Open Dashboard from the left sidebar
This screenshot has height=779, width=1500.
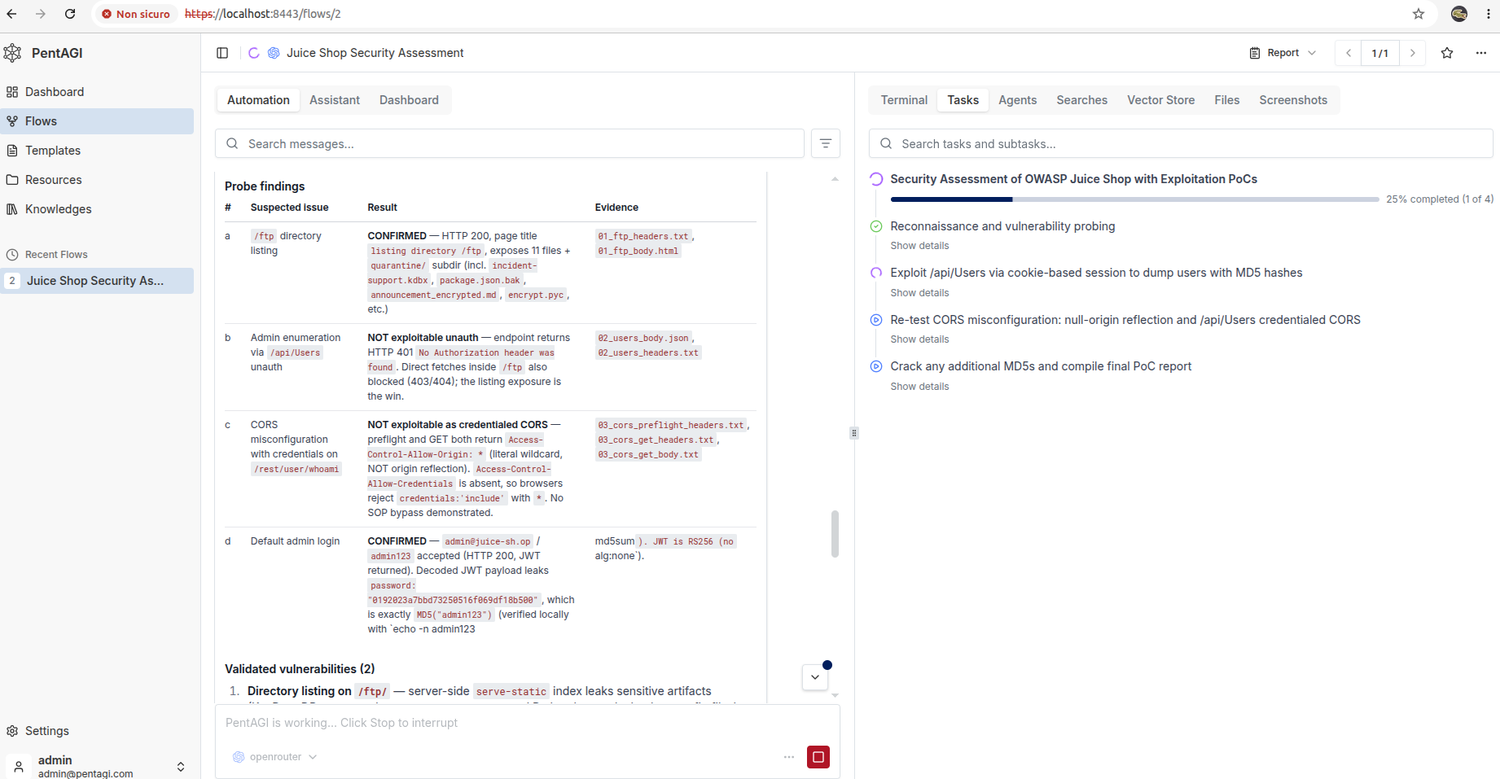tap(97, 92)
